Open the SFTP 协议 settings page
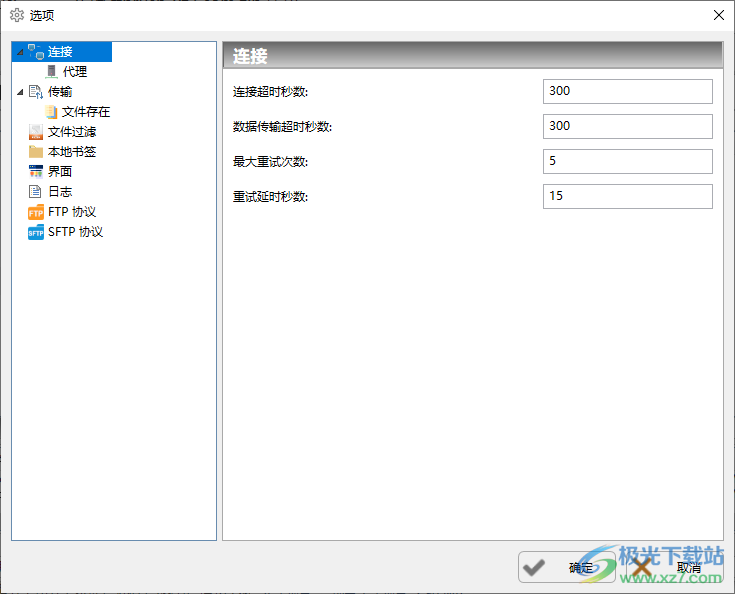The image size is (735, 594). [75, 232]
